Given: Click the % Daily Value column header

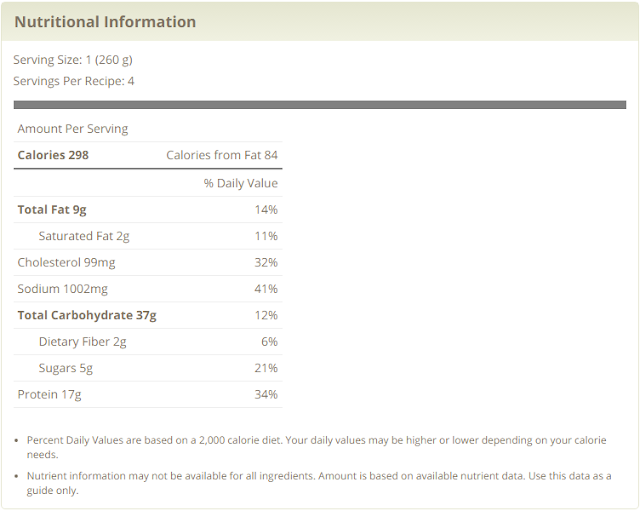Looking at the screenshot, I should [x=241, y=183].
